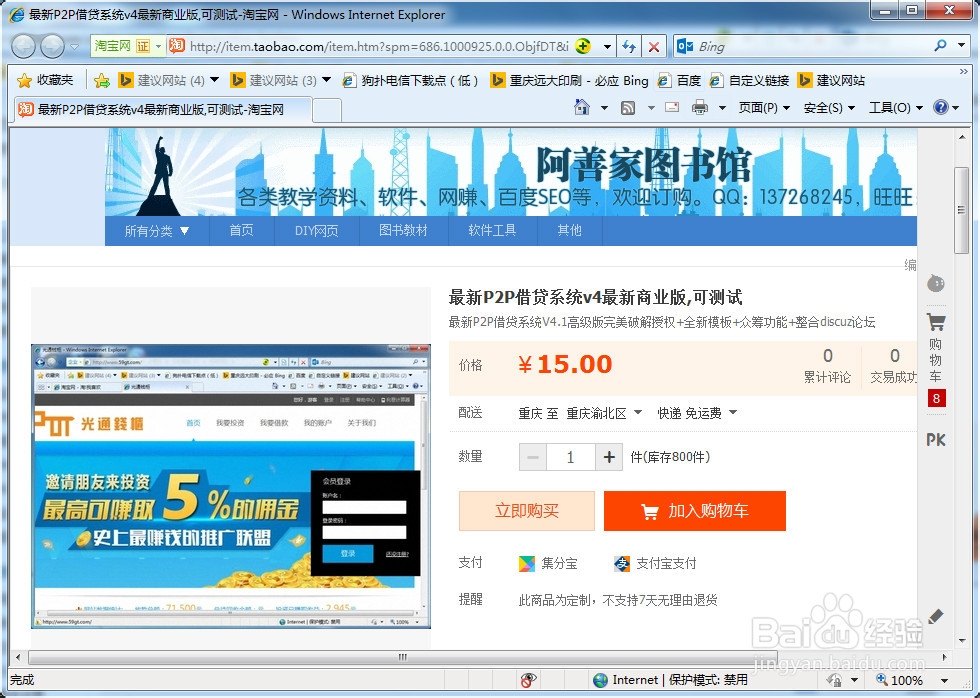
Task: Open the Favorites star (收藏夹)
Action: tap(46, 81)
